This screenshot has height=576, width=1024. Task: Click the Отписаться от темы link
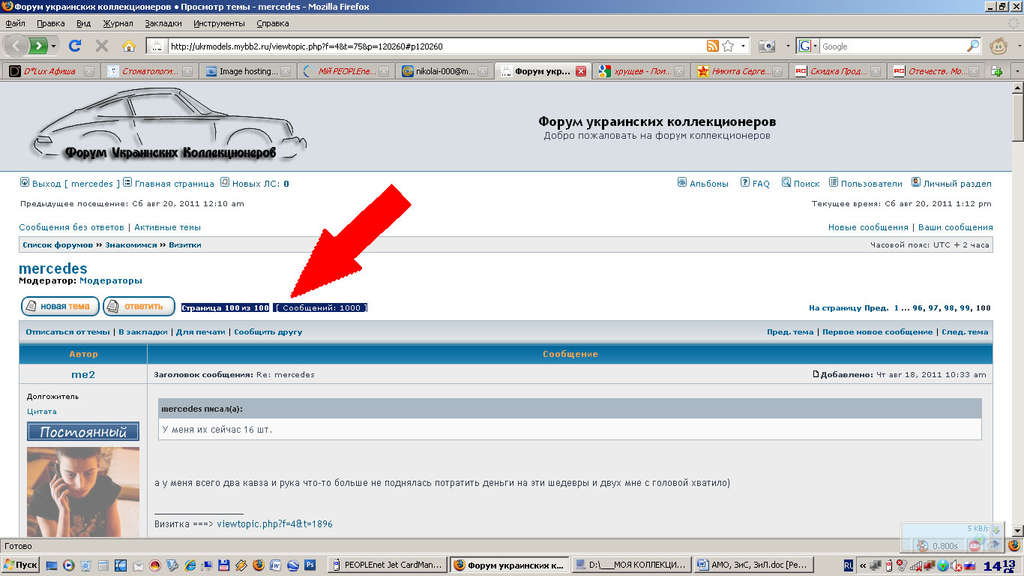pos(67,332)
